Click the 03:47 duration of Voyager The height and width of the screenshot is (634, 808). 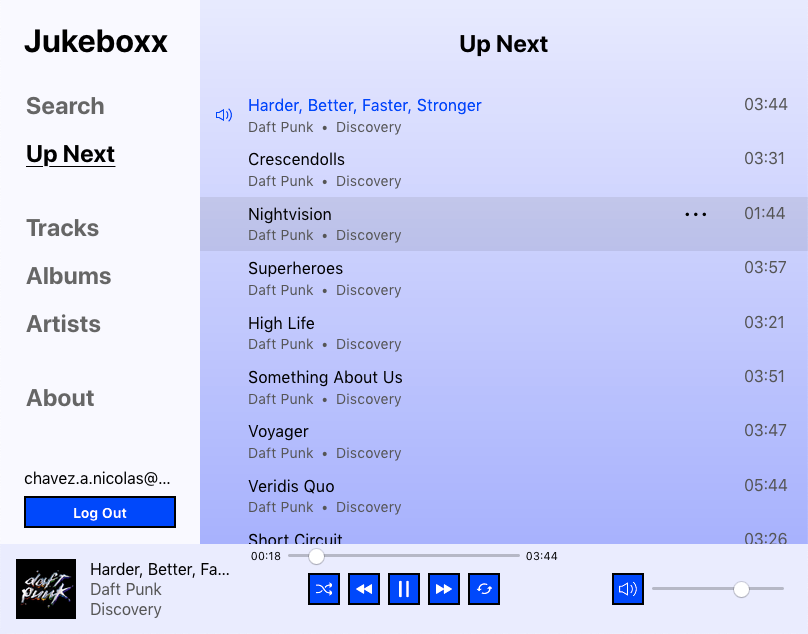[x=766, y=430]
